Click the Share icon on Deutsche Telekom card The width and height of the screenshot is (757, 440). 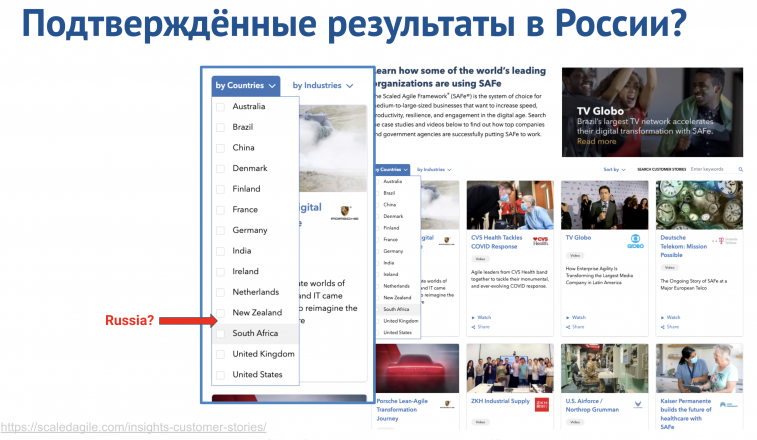[662, 327]
